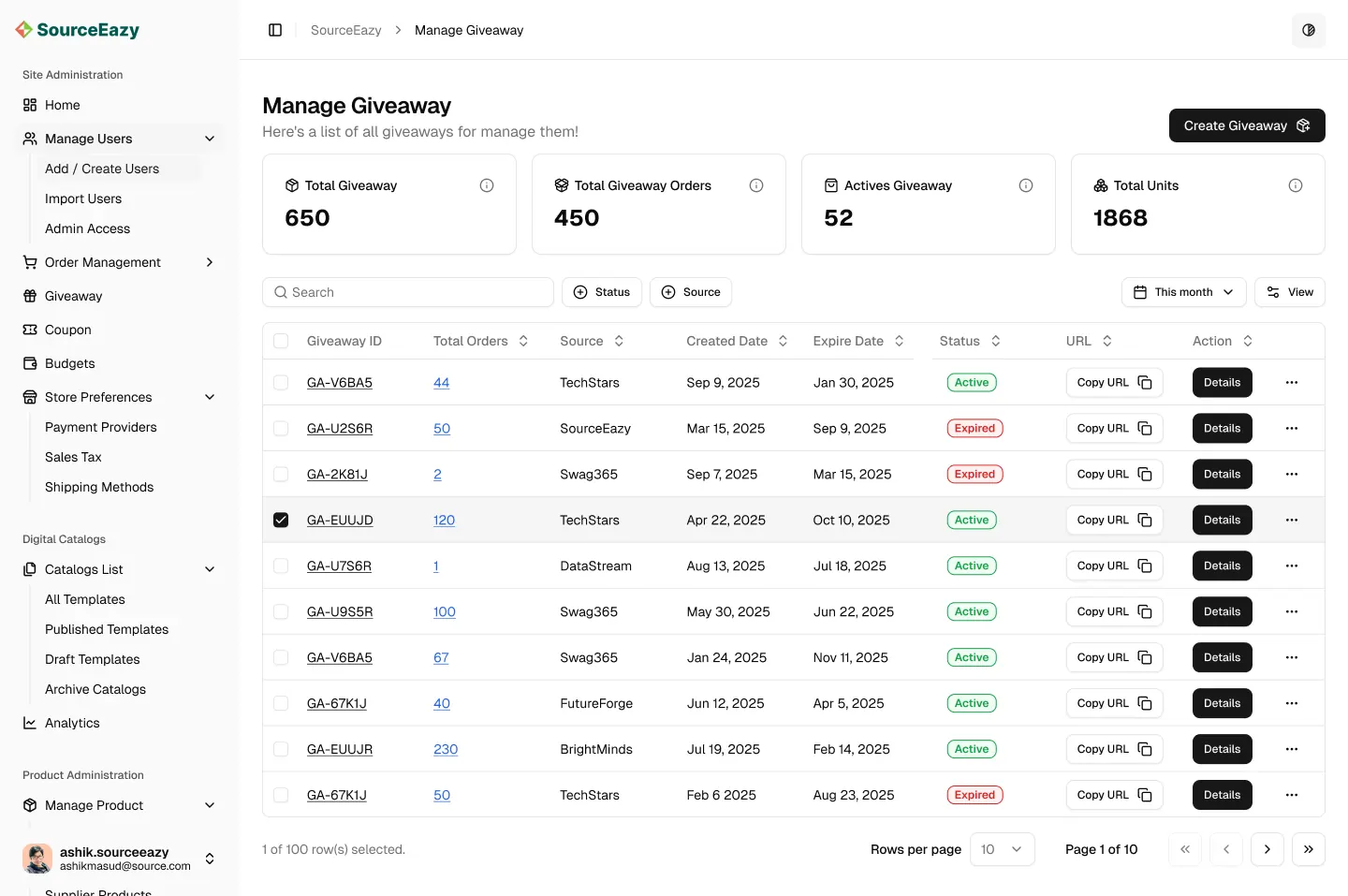Screen dimensions: 1348x896
Task: Open the Status filter button
Action: tap(602, 292)
